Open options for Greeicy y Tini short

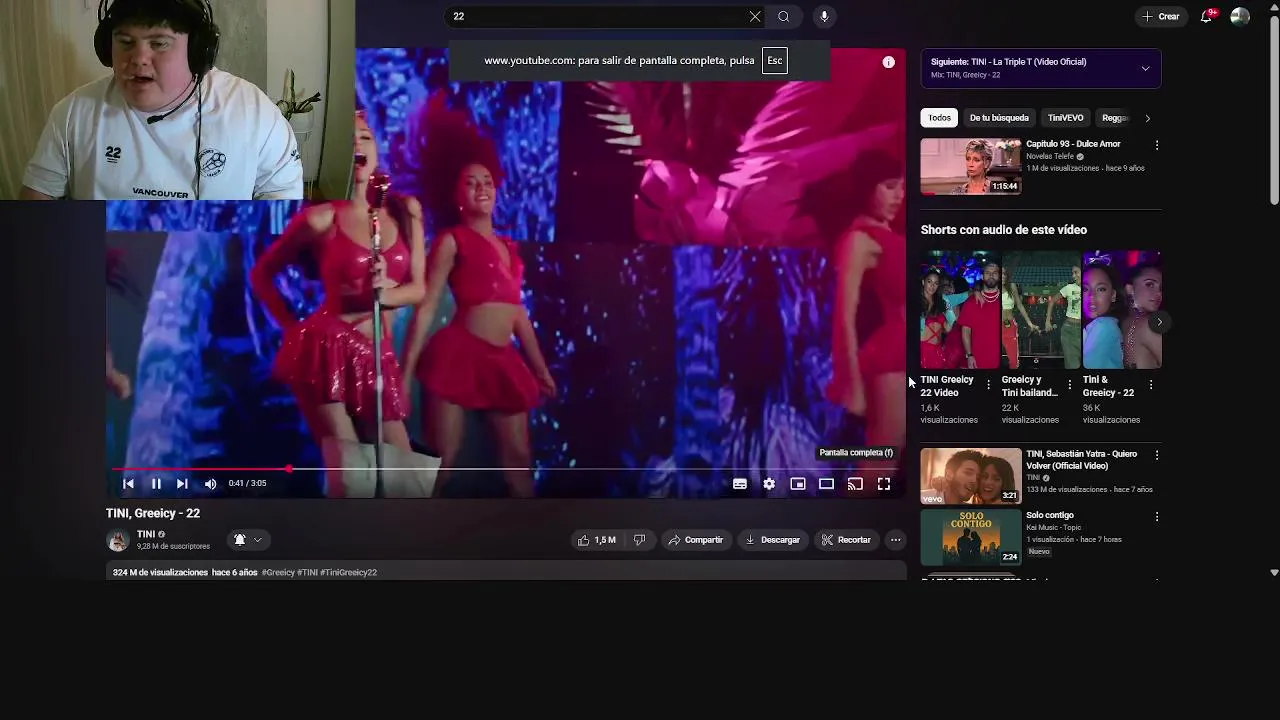coord(1070,385)
